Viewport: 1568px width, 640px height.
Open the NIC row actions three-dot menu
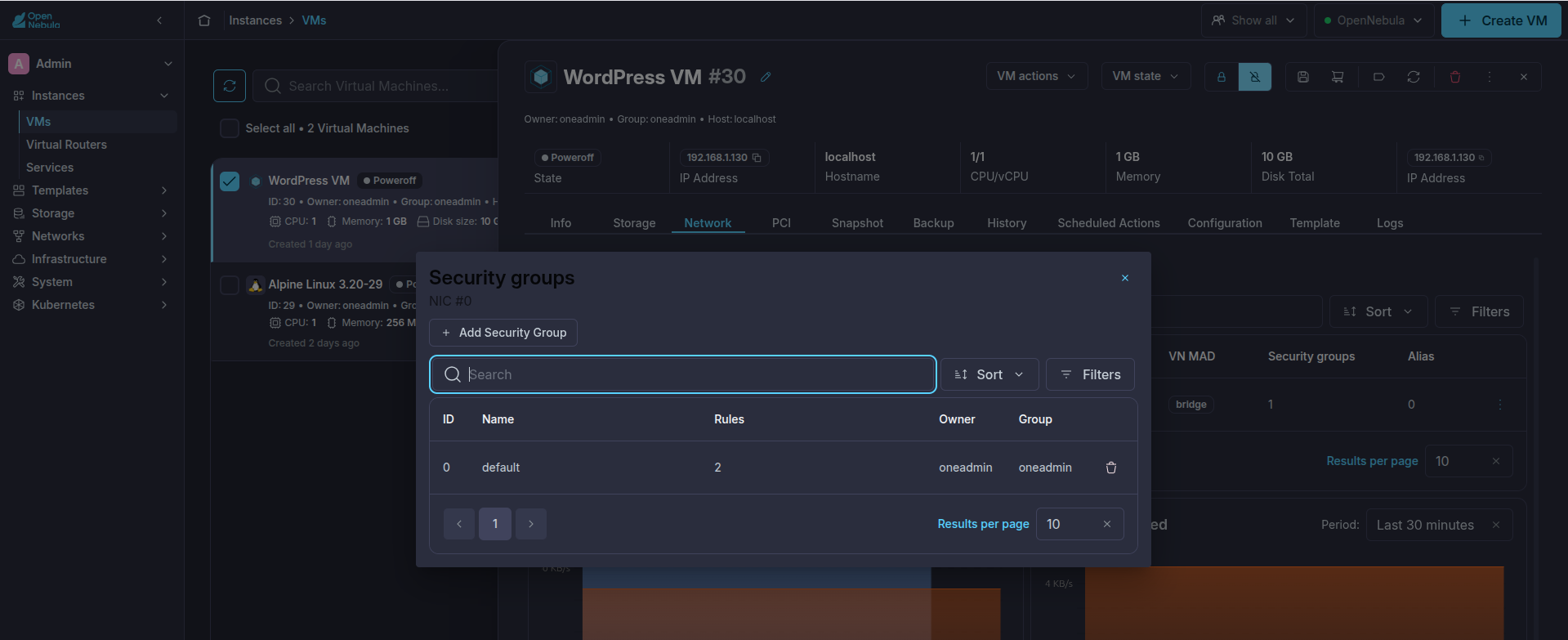[1499, 405]
